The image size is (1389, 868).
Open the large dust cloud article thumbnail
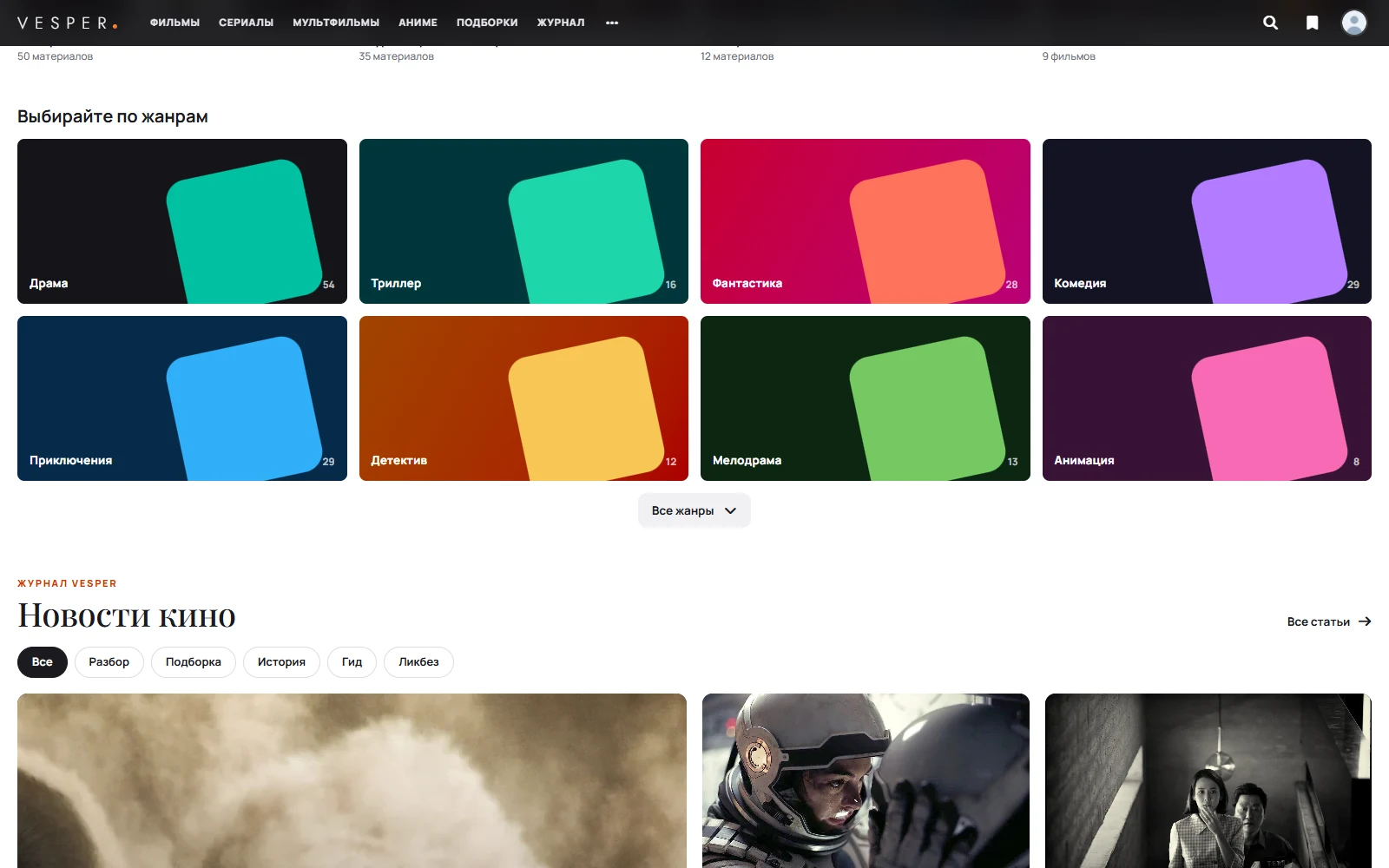[x=352, y=780]
